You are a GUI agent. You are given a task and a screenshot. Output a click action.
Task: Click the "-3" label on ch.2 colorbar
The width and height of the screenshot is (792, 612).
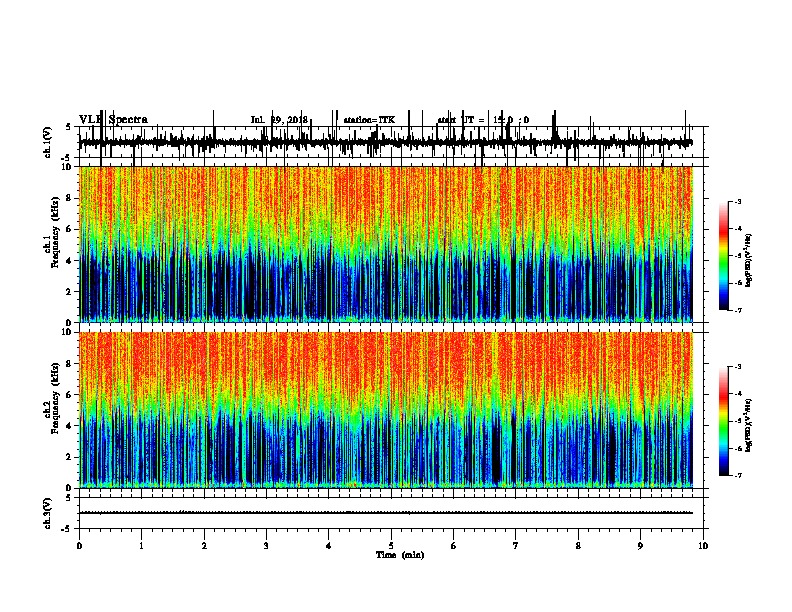point(738,367)
